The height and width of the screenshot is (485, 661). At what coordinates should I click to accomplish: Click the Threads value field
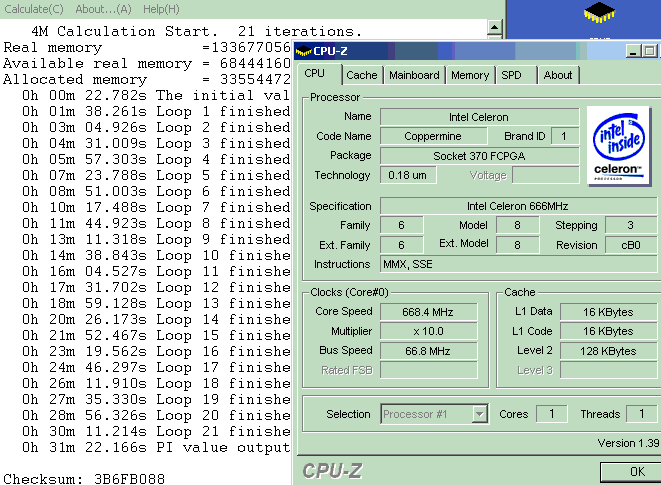click(x=642, y=414)
